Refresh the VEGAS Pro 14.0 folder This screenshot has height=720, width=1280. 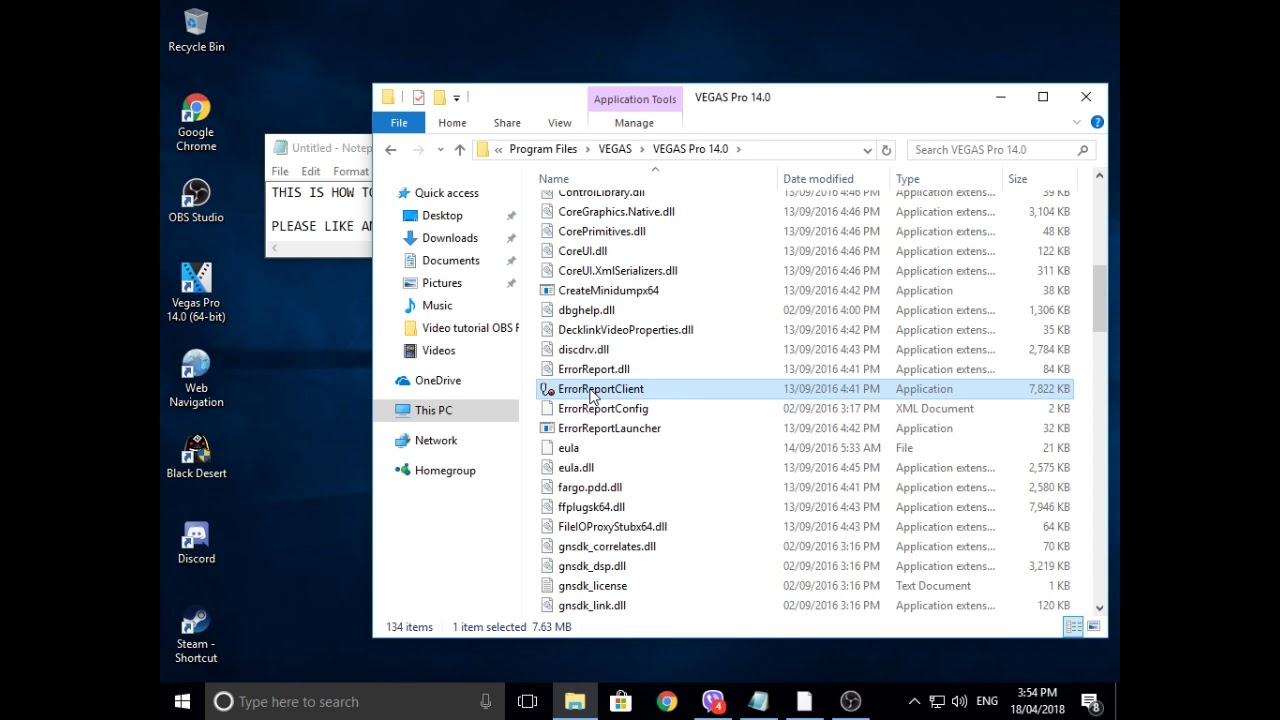[886, 150]
